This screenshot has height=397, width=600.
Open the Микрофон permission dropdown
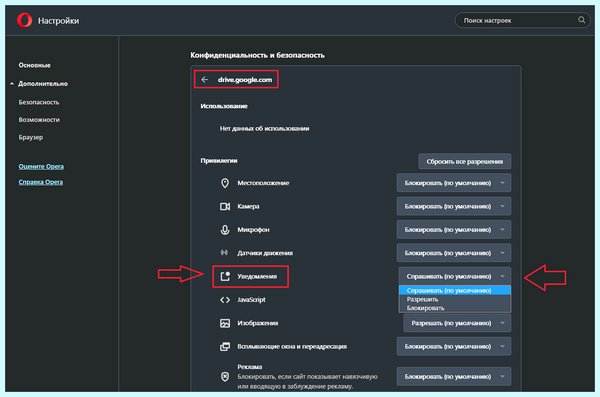[454, 230]
